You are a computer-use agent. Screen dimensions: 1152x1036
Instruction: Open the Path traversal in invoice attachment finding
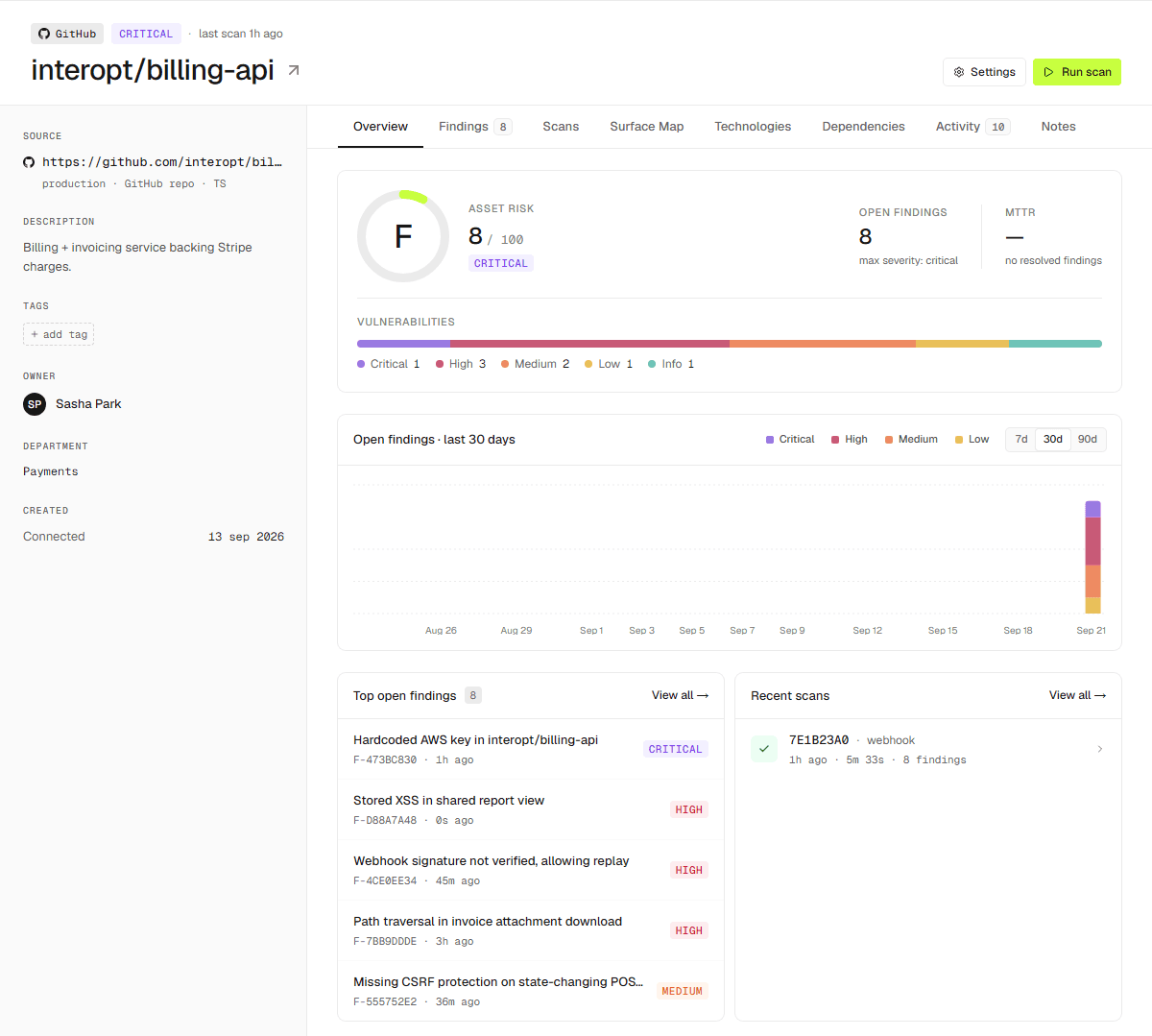click(531, 930)
